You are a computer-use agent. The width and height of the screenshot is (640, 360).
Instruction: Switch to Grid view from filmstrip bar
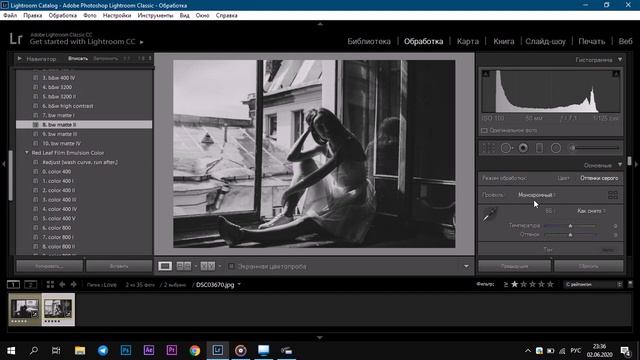(x=50, y=284)
